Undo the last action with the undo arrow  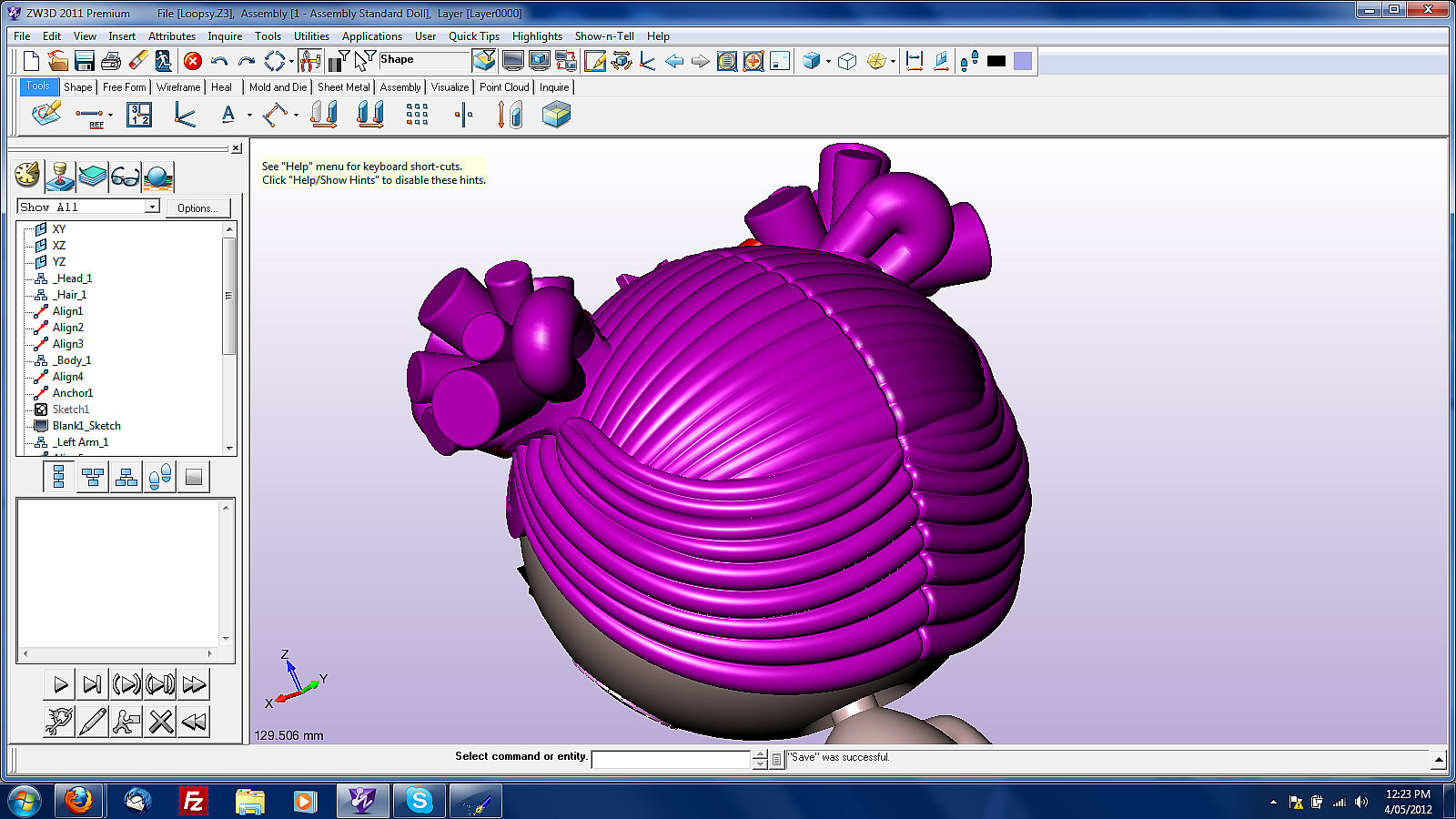pyautogui.click(x=219, y=61)
